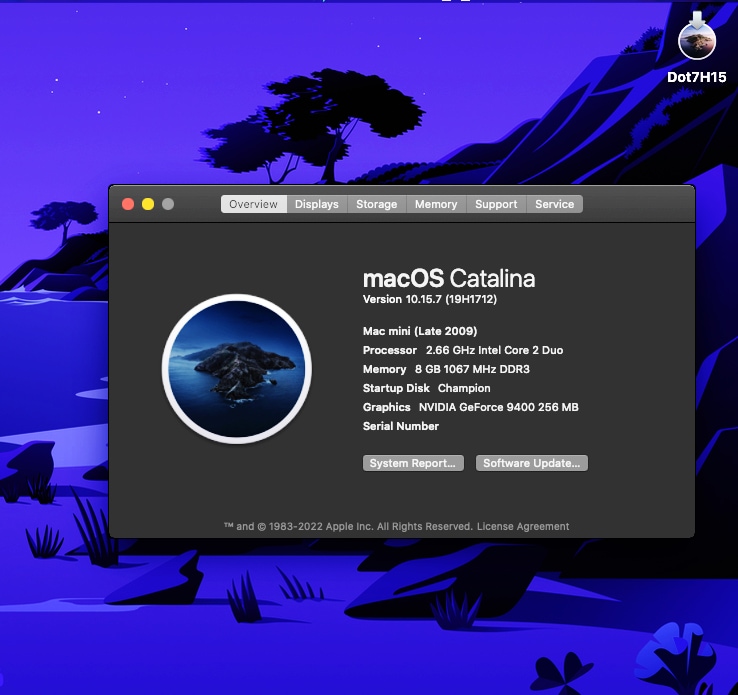Click the 8 GB 1067 MHz DDR3 value

tap(472, 369)
